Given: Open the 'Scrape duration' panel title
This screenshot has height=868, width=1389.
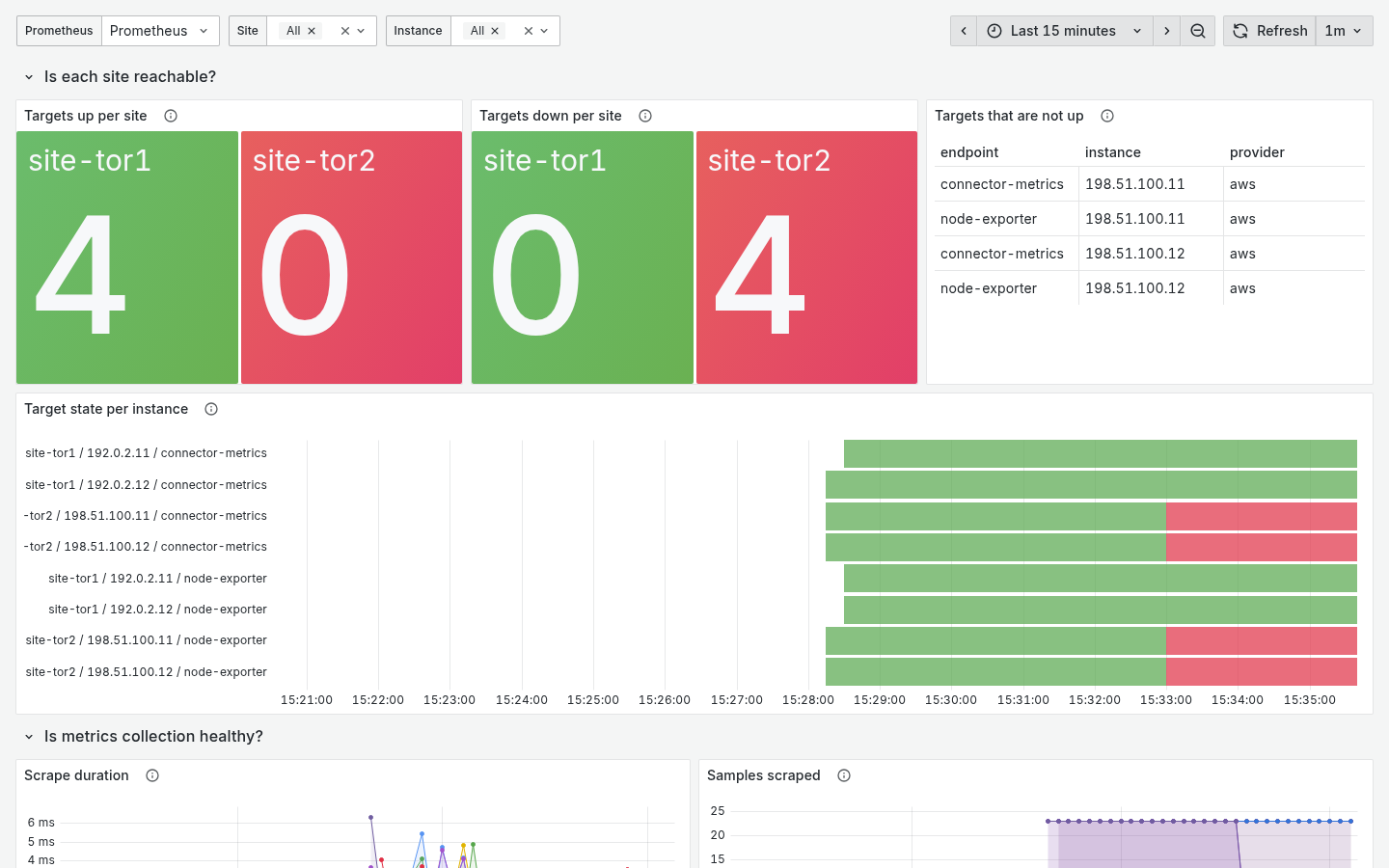Looking at the screenshot, I should (x=76, y=775).
